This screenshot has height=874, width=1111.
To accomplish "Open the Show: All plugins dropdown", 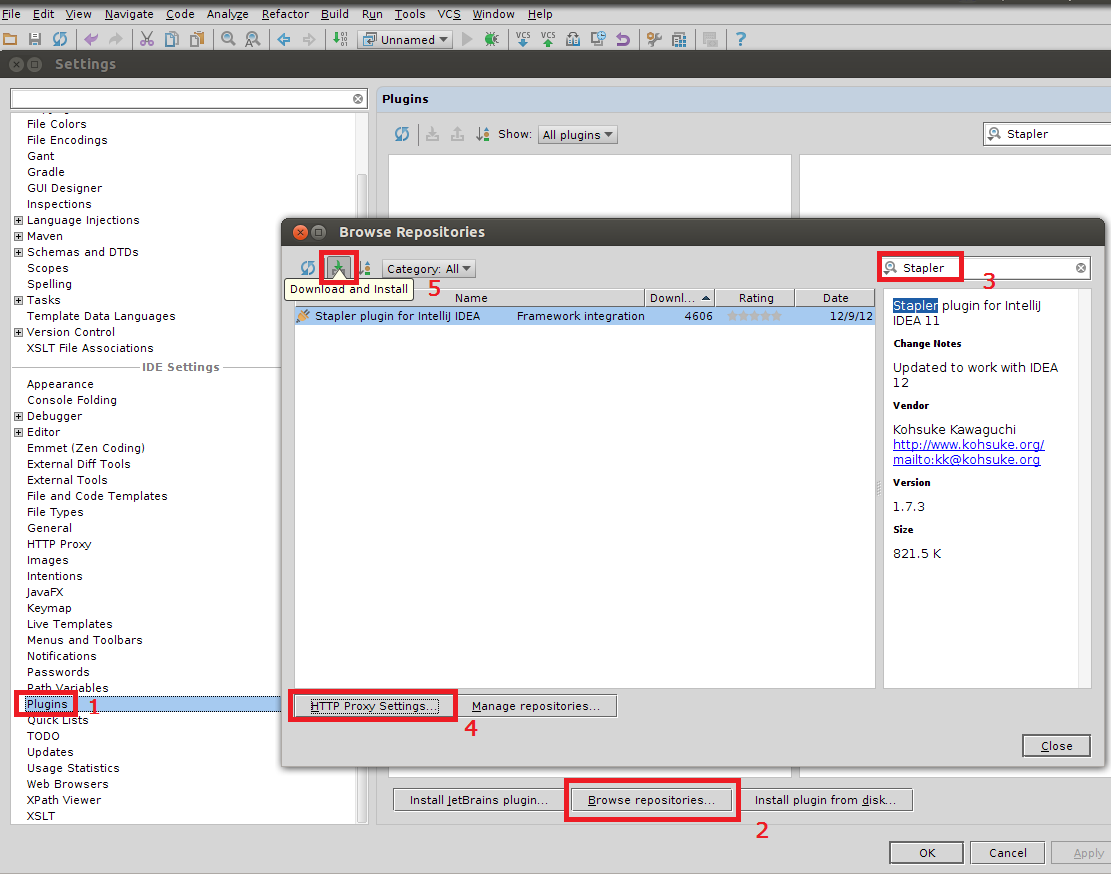I will (x=577, y=135).
